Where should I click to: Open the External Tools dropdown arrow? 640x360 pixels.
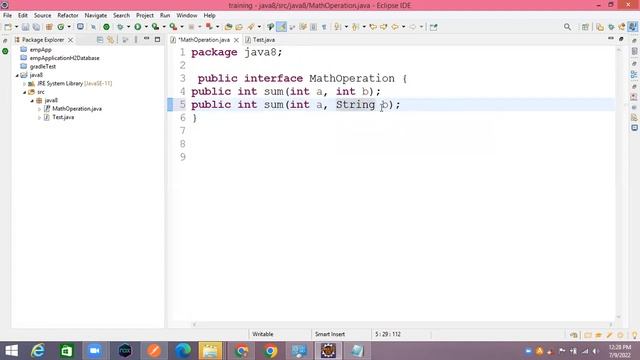tap(182, 27)
